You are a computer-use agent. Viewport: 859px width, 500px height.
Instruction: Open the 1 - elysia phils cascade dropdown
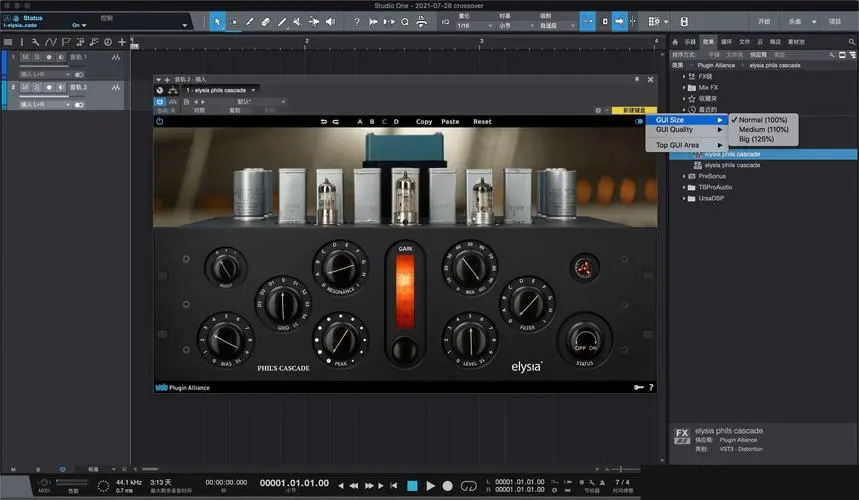pos(221,90)
